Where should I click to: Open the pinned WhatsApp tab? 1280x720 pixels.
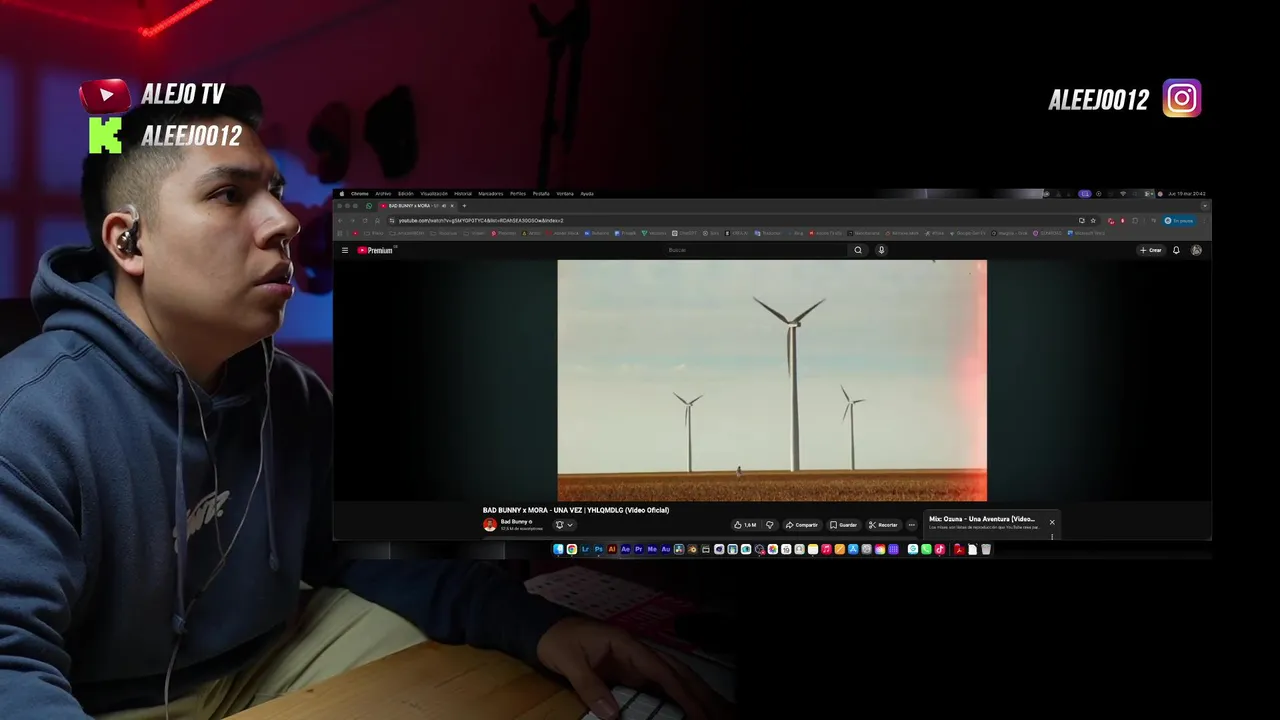pyautogui.click(x=369, y=206)
